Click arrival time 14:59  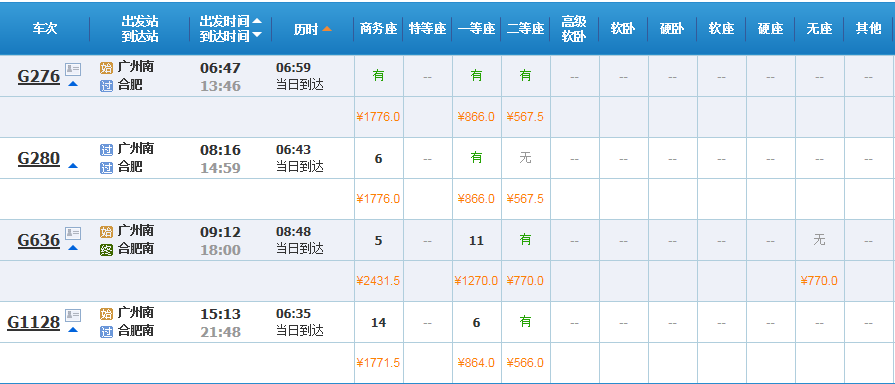(220, 168)
